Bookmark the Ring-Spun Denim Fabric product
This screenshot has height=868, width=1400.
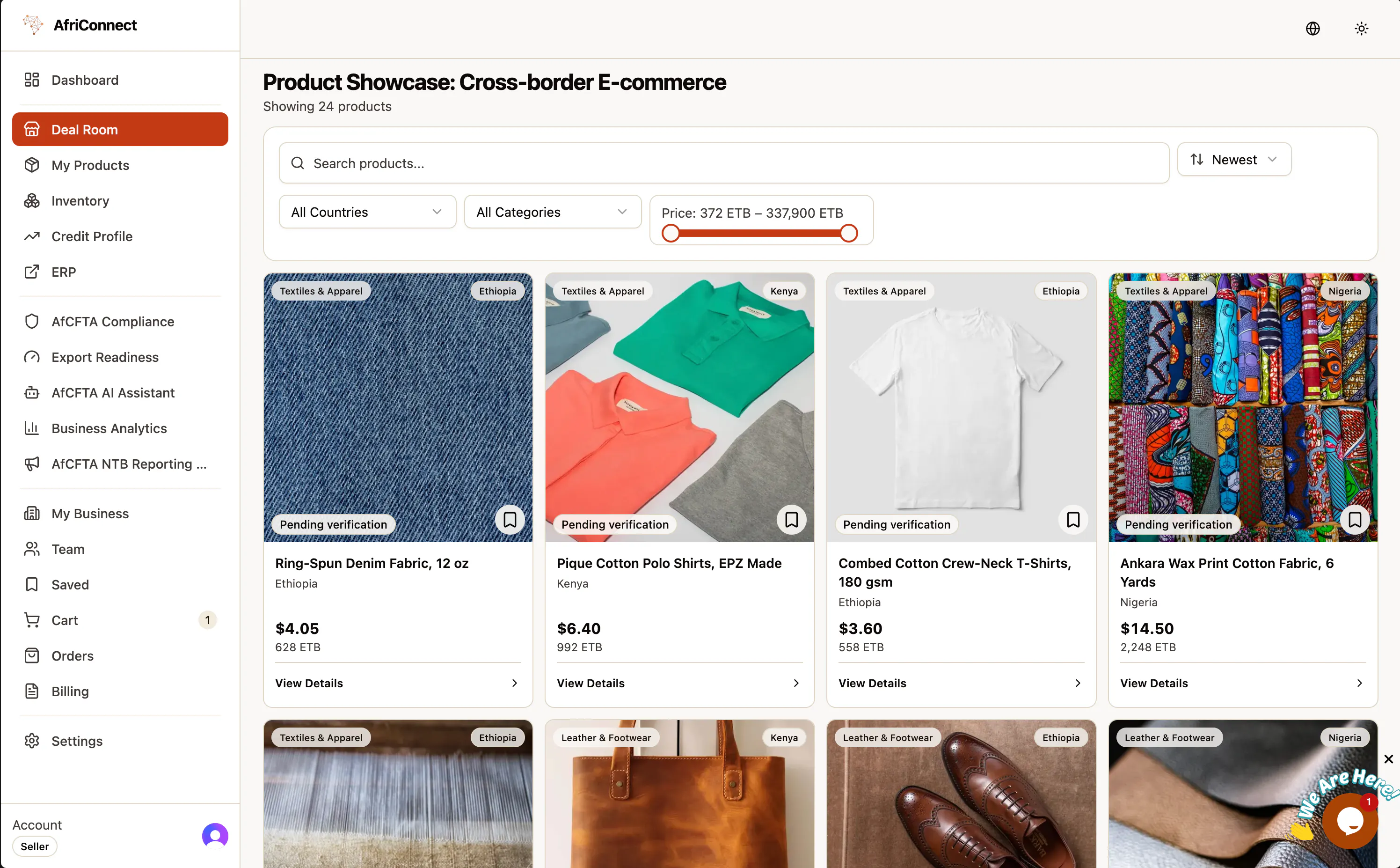click(x=510, y=520)
